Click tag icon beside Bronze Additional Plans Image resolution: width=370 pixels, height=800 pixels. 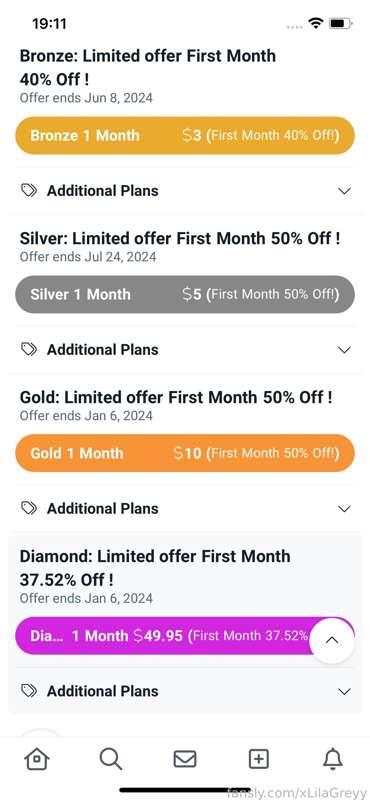click(x=29, y=190)
